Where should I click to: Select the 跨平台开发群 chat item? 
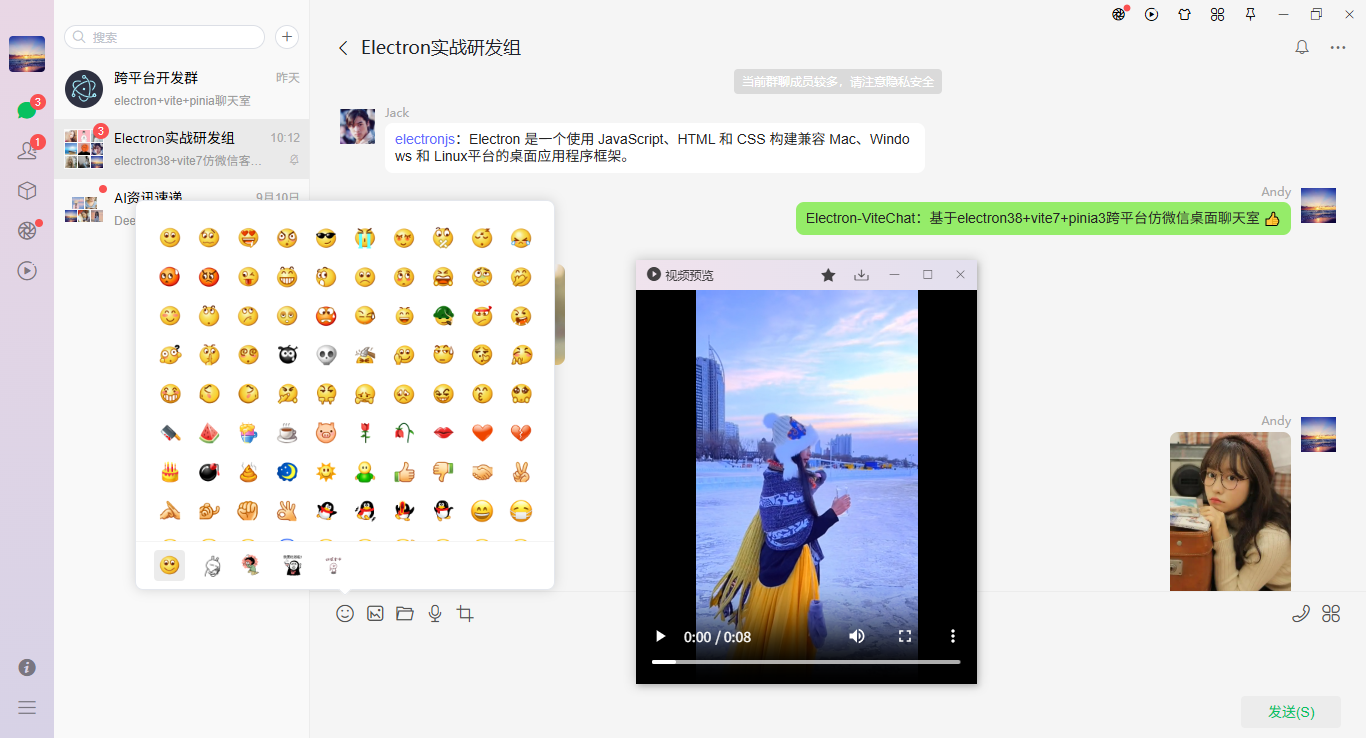click(180, 88)
